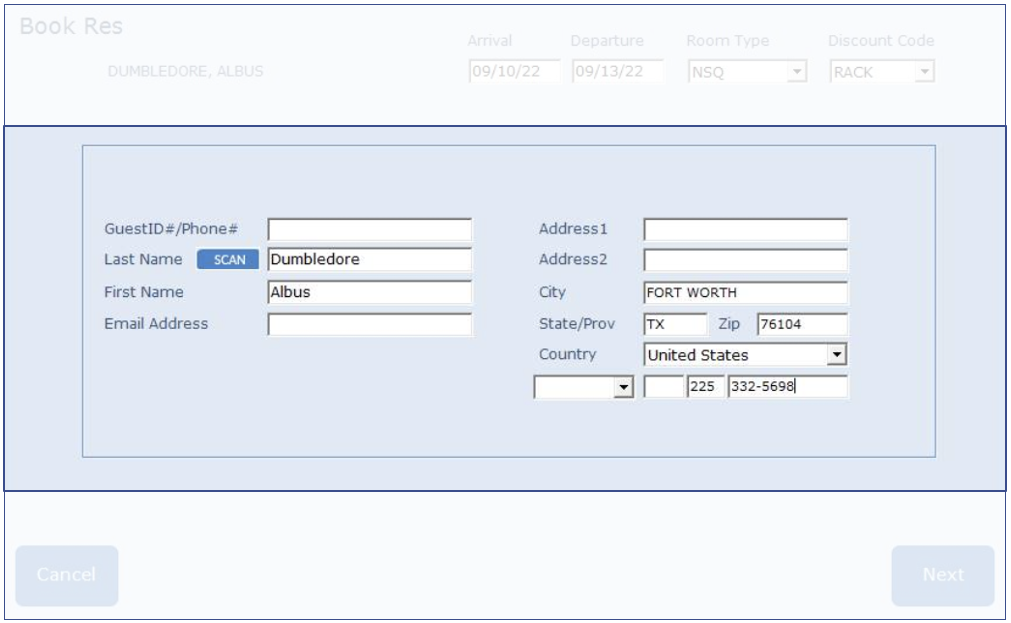Click the State/Prov field showing TX
This screenshot has height=623, width=1011.
click(x=674, y=325)
